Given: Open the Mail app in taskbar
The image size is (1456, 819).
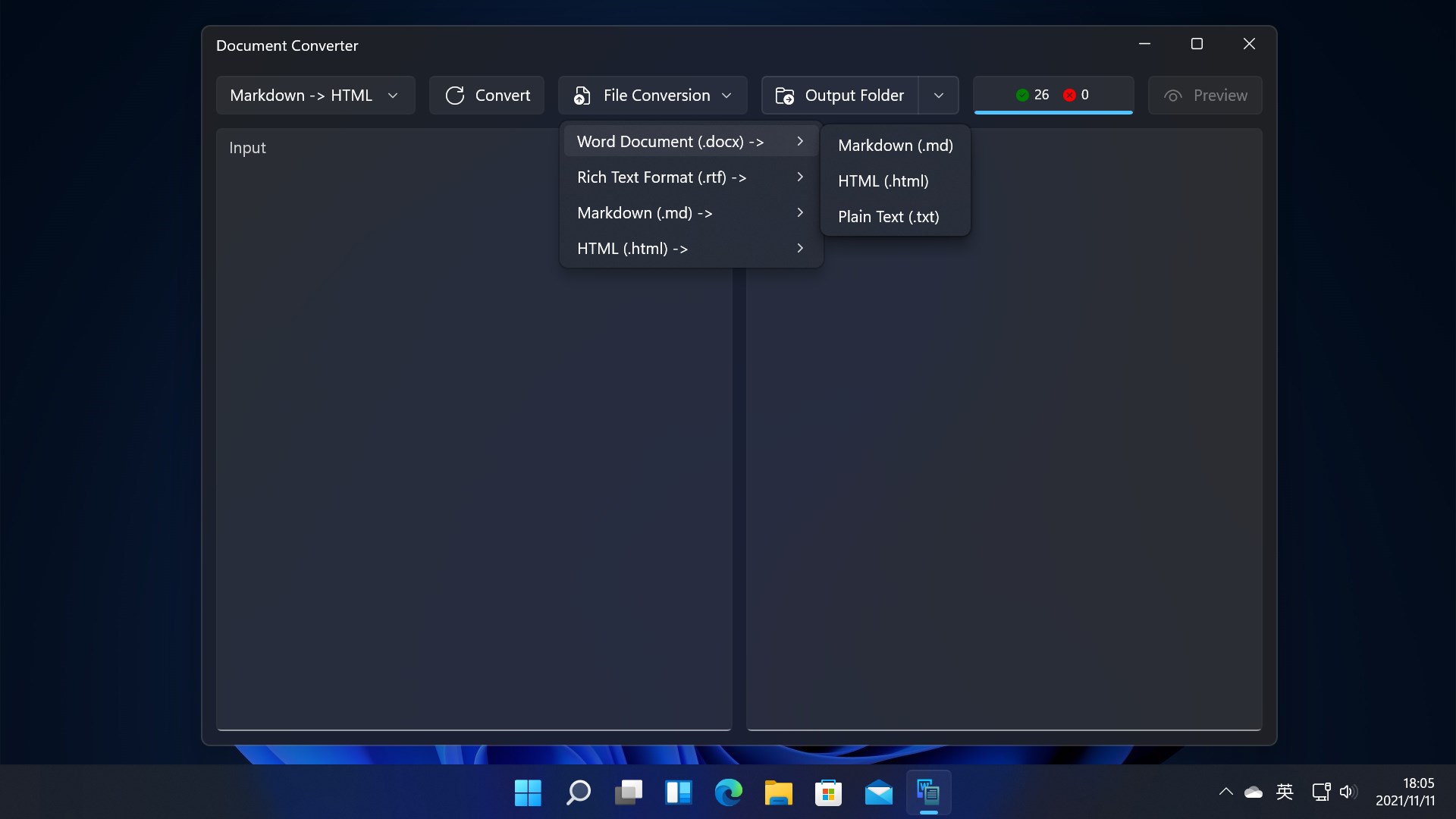Looking at the screenshot, I should point(878,793).
